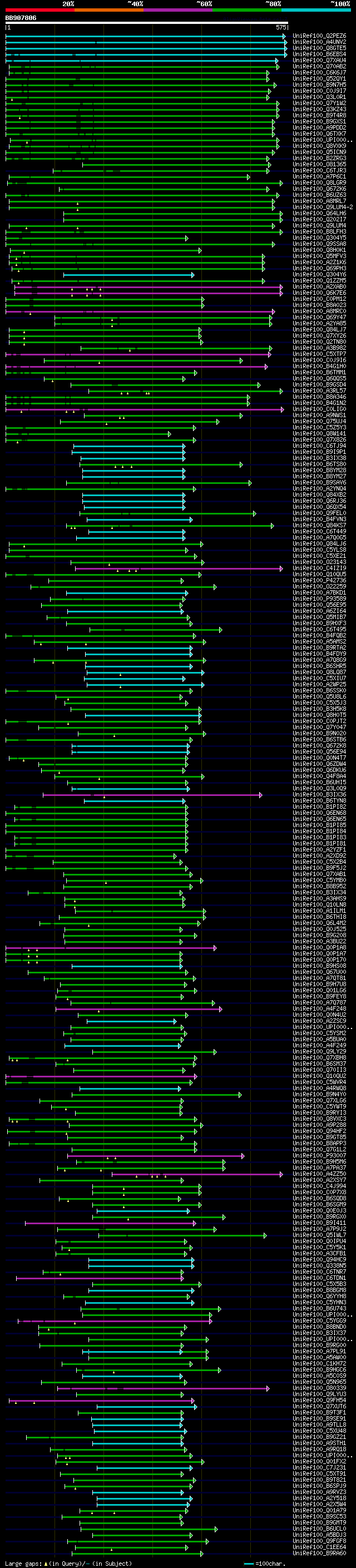This screenshot has width=356, height=1568.
Task: Click the red ~20% identity legend segment
Action: (x=39, y=10)
